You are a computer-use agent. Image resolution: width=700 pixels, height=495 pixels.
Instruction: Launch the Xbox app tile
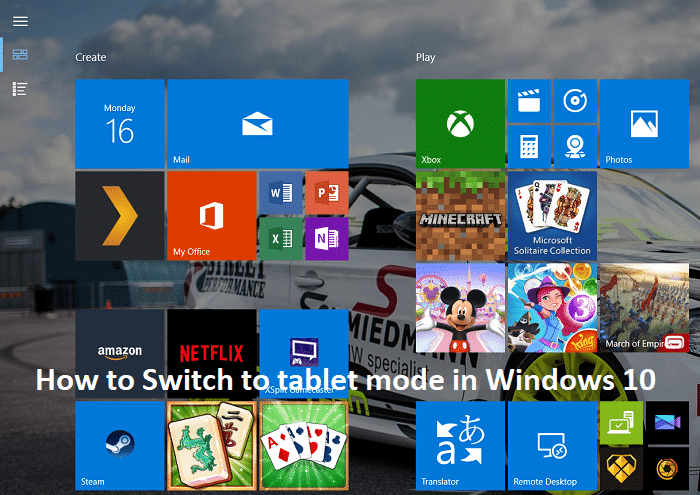click(460, 124)
